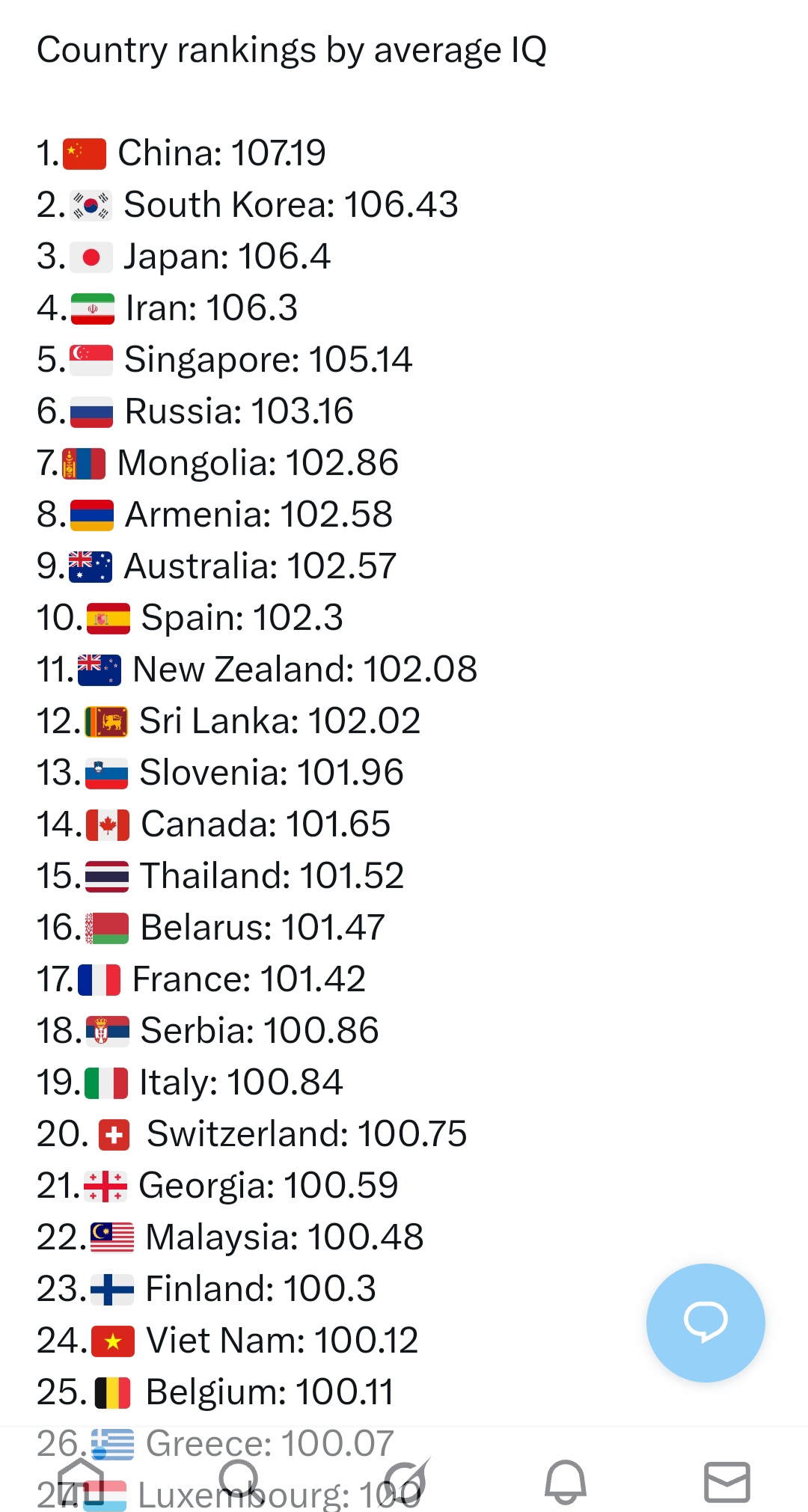The image size is (808, 1512).
Task: Click the 'Country rankings by average IQ' heading
Action: 292,50
